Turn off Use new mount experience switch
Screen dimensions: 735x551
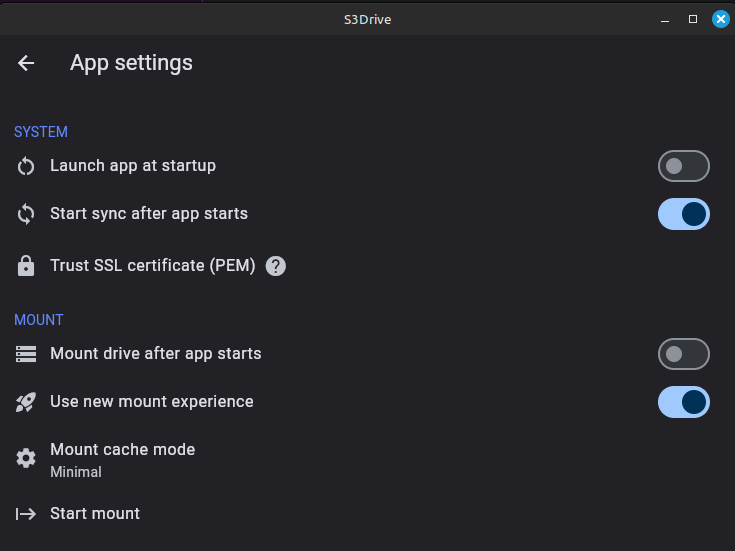(x=683, y=402)
